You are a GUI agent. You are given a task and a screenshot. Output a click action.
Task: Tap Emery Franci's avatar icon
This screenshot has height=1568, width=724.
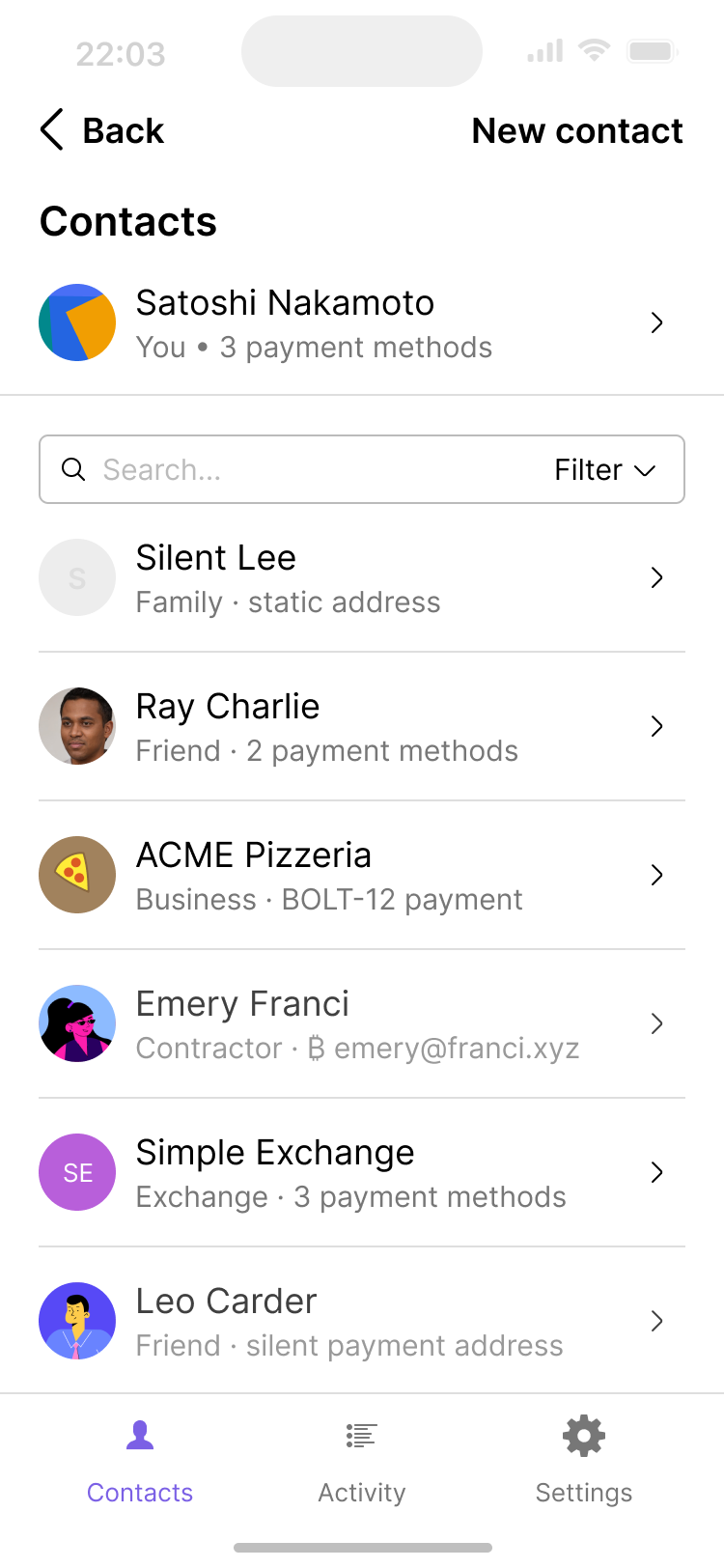[77, 1023]
